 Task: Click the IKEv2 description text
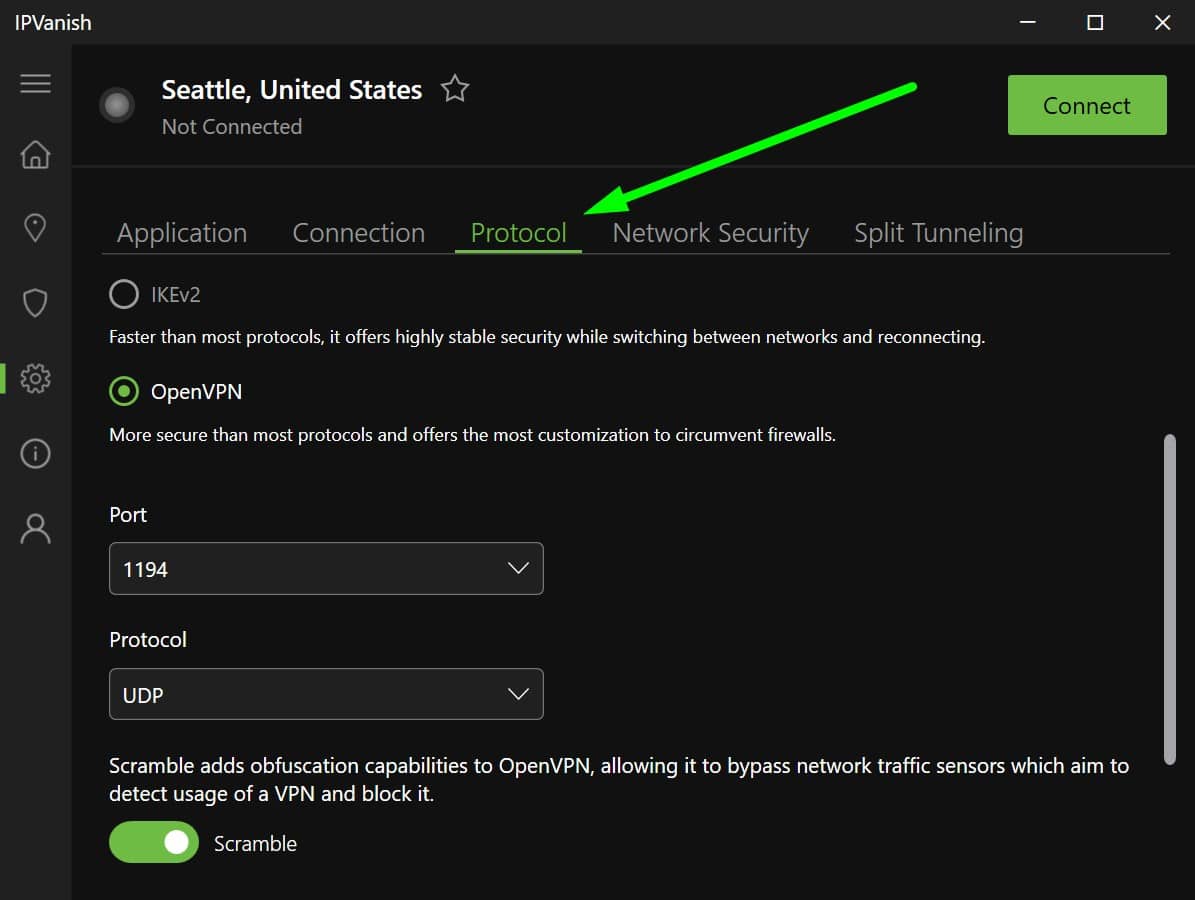[547, 337]
